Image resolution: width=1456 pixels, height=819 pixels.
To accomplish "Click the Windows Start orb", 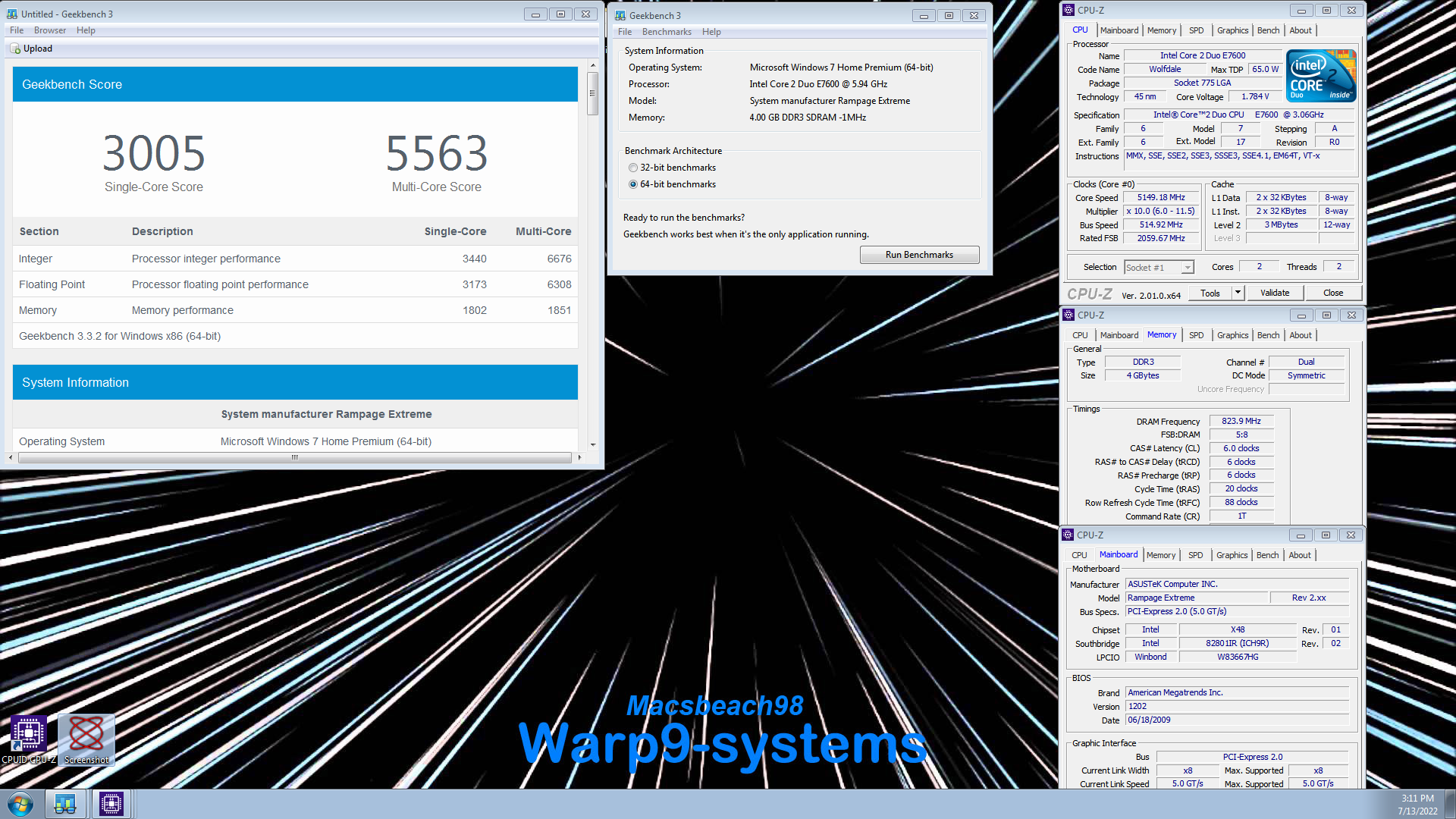I will pyautogui.click(x=20, y=804).
